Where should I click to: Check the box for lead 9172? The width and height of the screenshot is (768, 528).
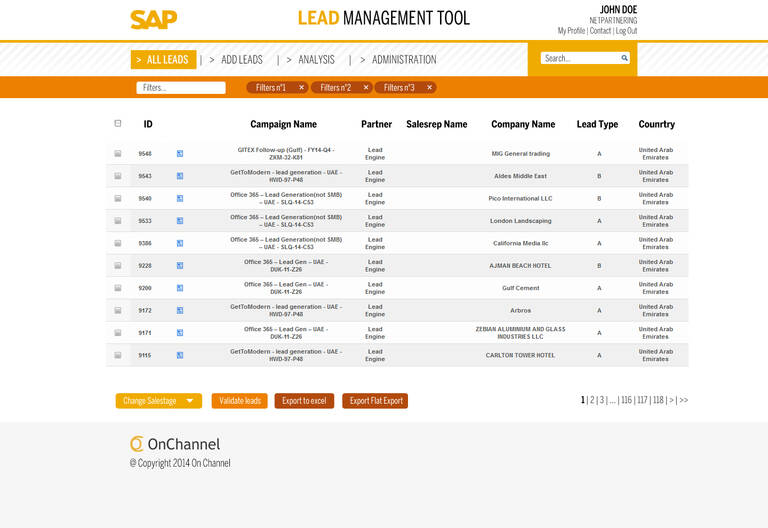118,311
